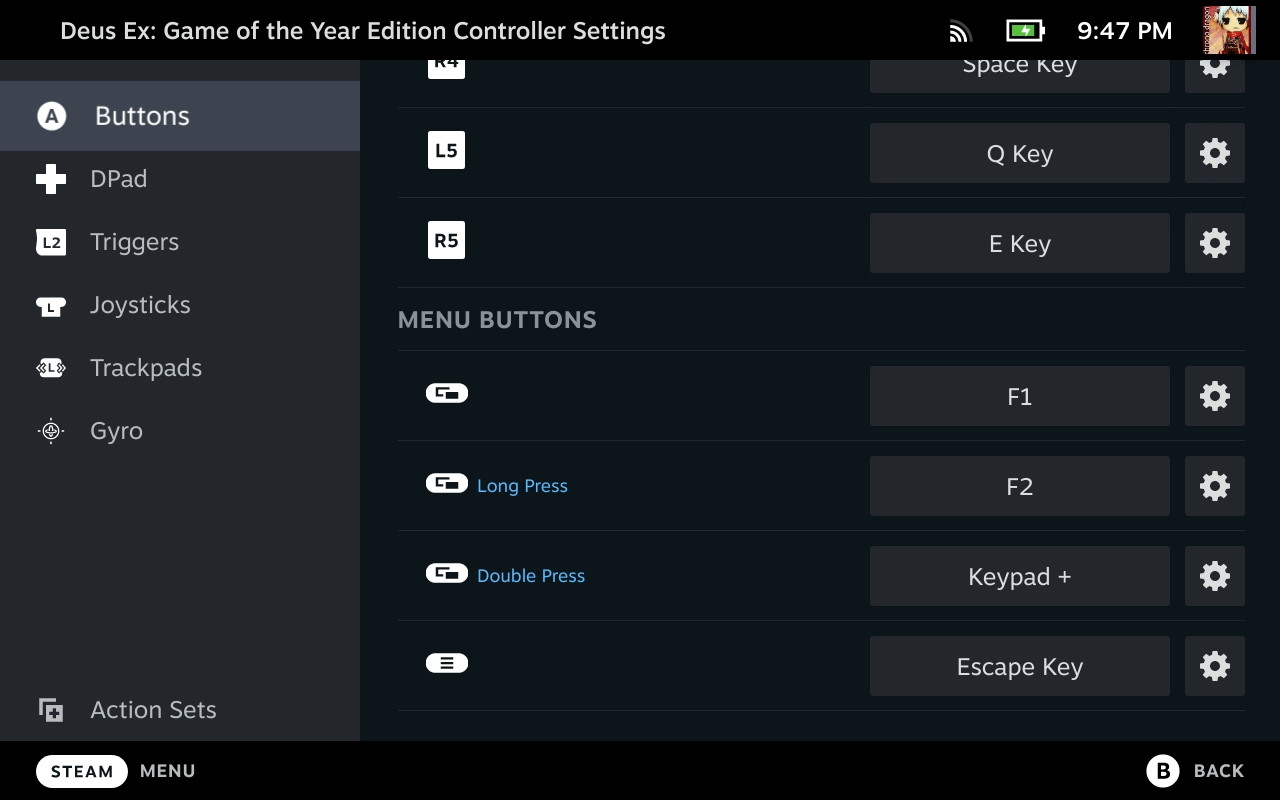Open gear settings for the L5 binding
The height and width of the screenshot is (800, 1280).
[x=1214, y=153]
